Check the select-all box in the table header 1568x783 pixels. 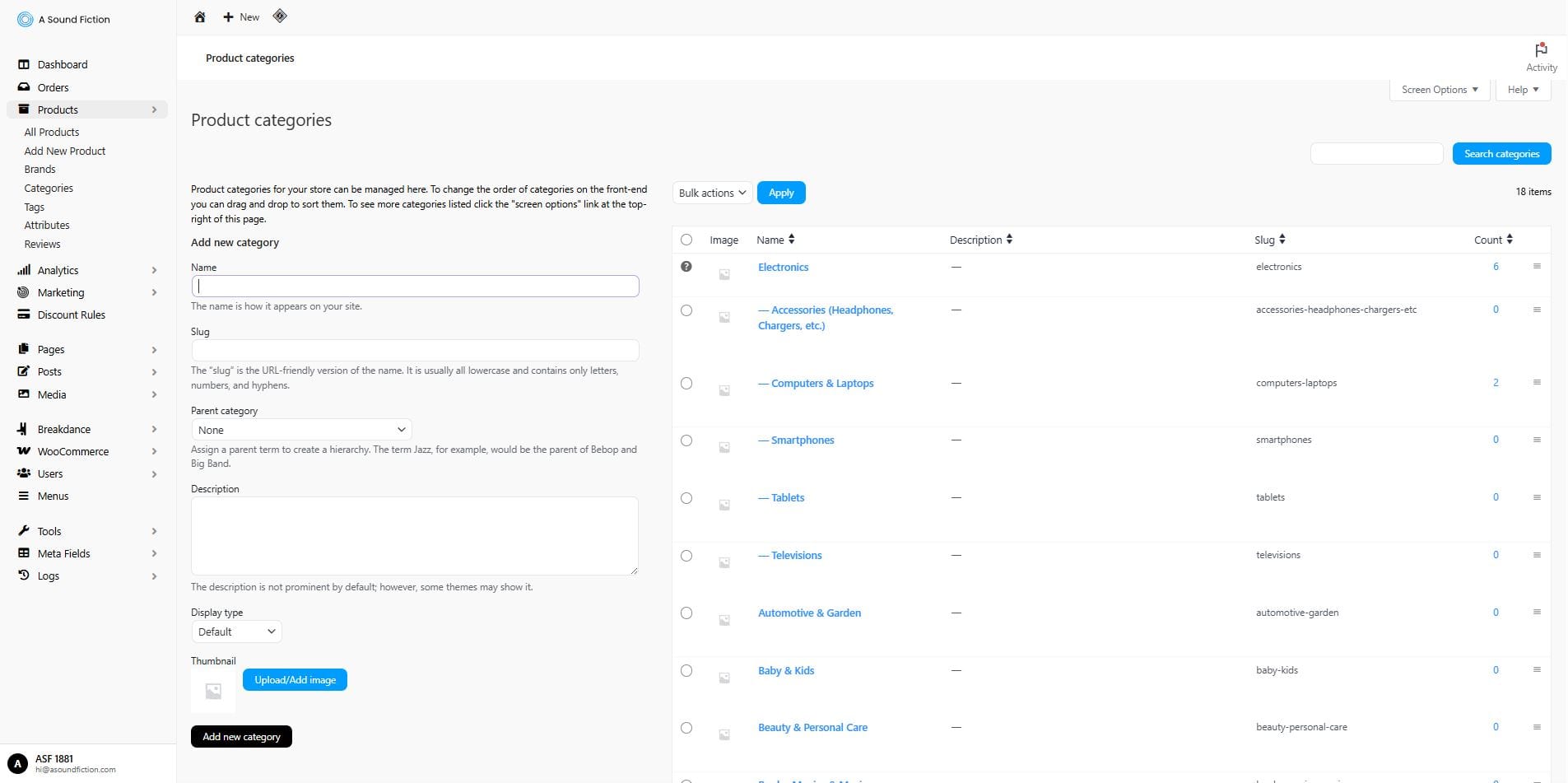click(686, 240)
